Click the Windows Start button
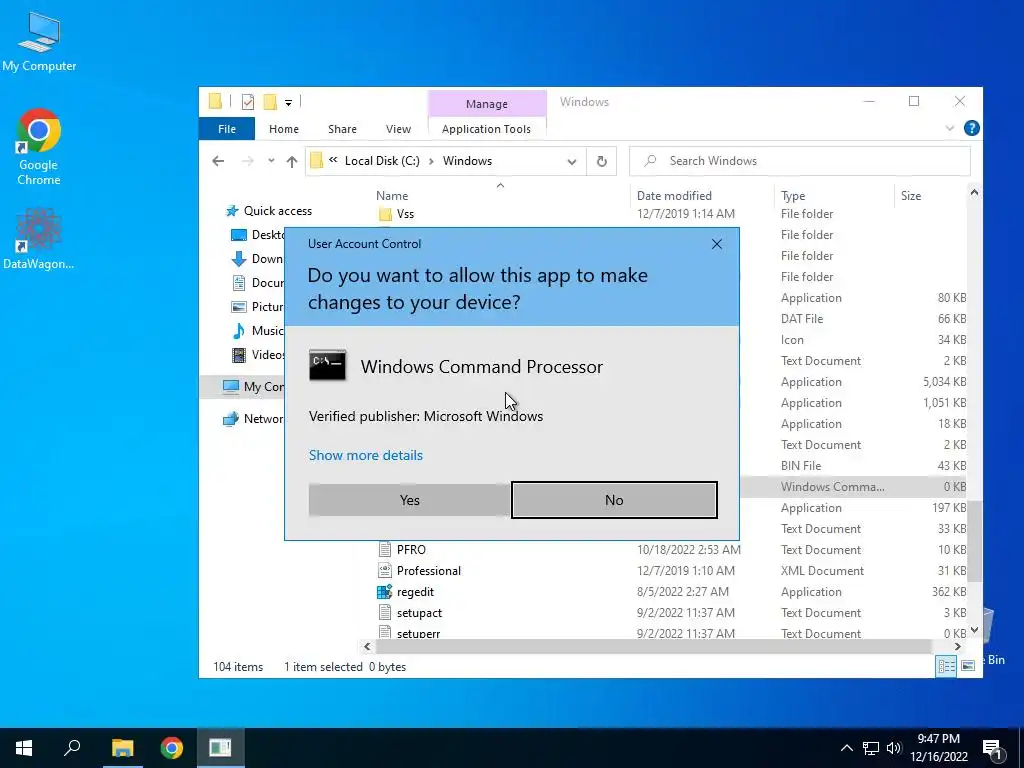 click(x=24, y=748)
